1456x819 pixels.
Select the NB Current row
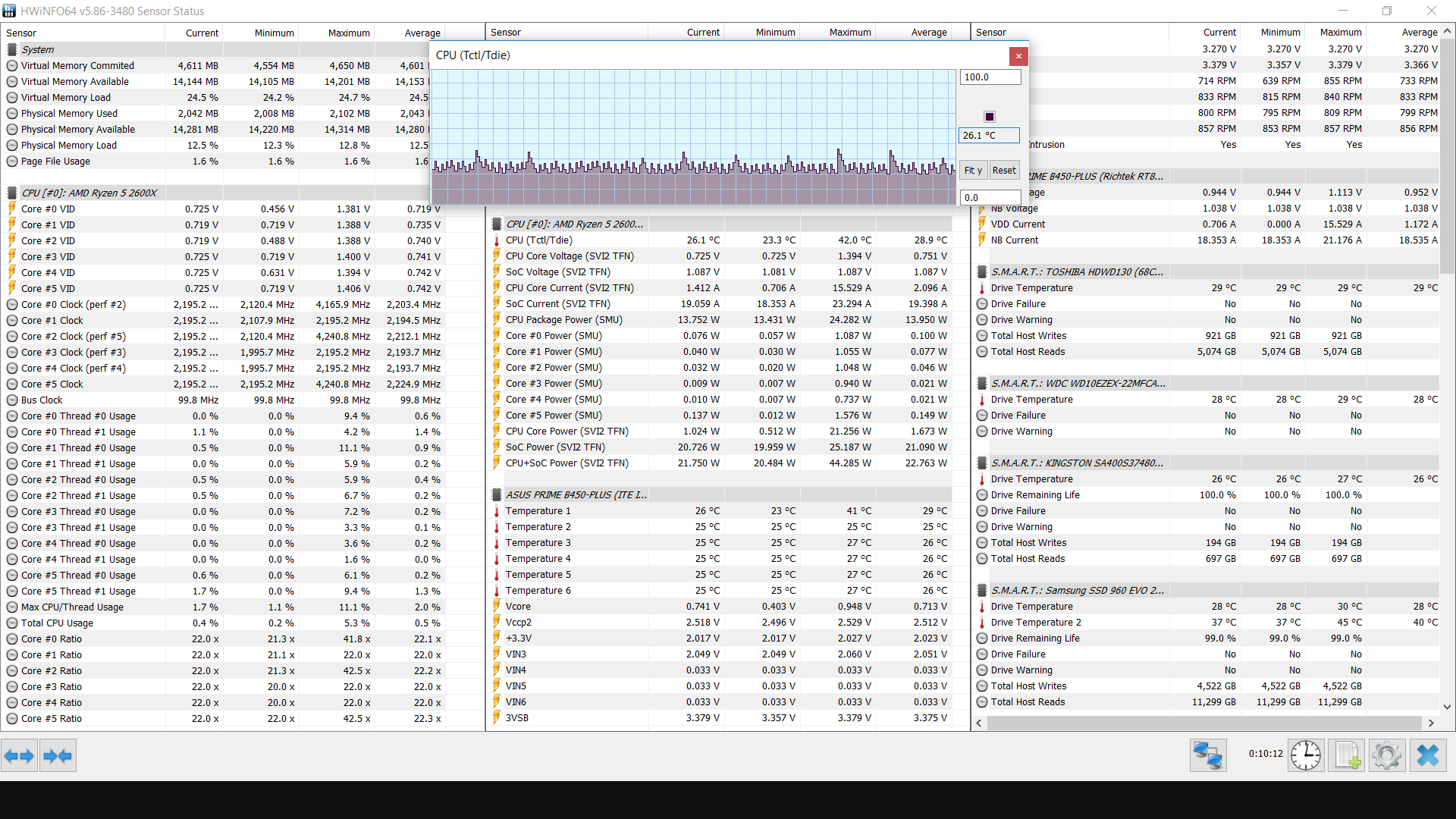(x=1207, y=240)
